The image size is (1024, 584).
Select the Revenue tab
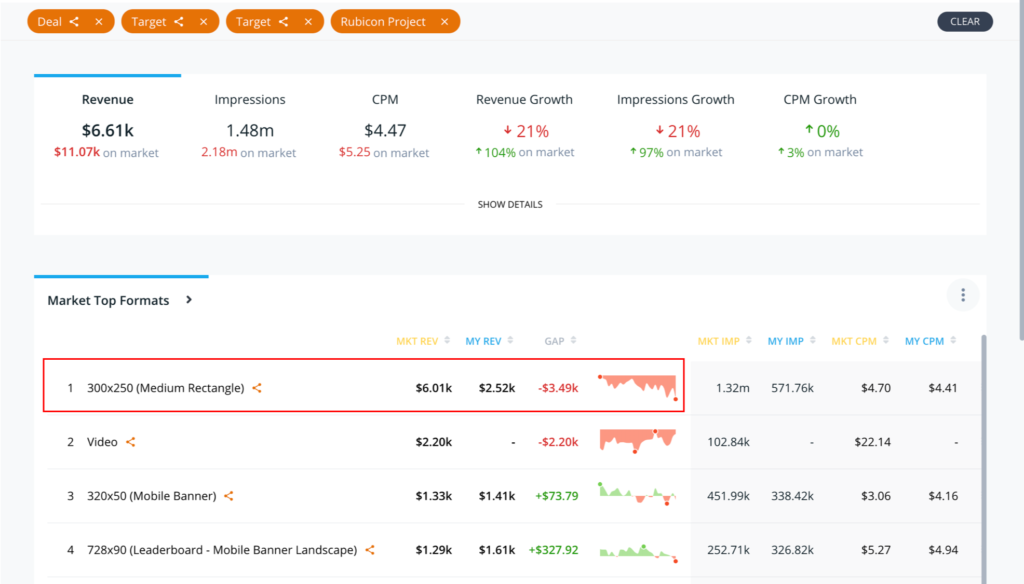pos(108,99)
